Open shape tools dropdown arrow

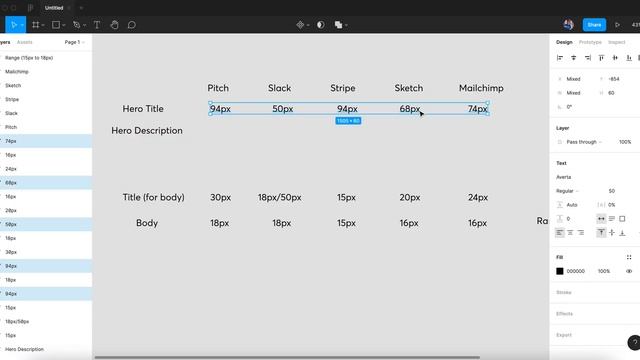[64, 25]
